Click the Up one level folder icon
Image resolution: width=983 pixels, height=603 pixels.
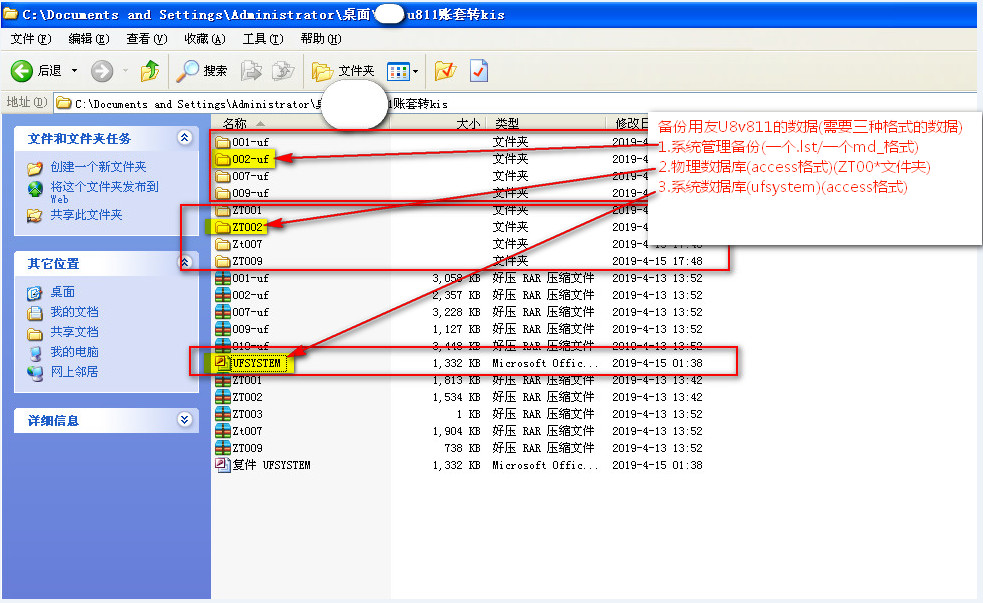[150, 71]
